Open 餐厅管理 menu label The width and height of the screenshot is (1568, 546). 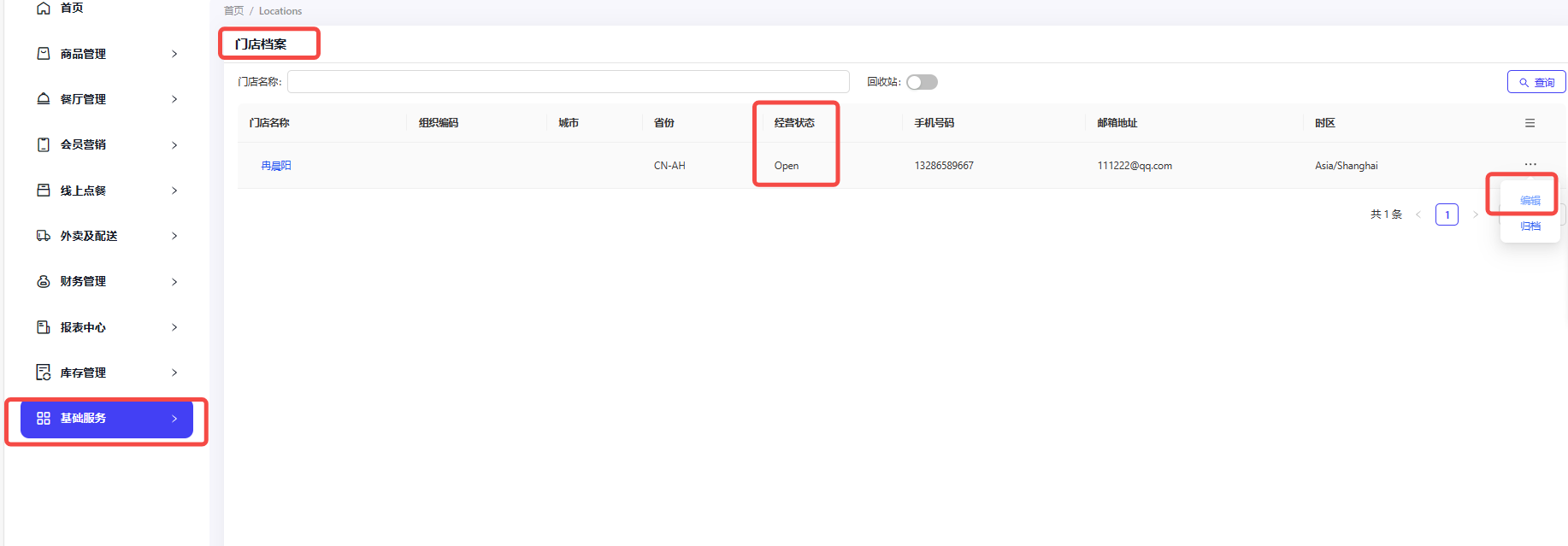pyautogui.click(x=83, y=99)
